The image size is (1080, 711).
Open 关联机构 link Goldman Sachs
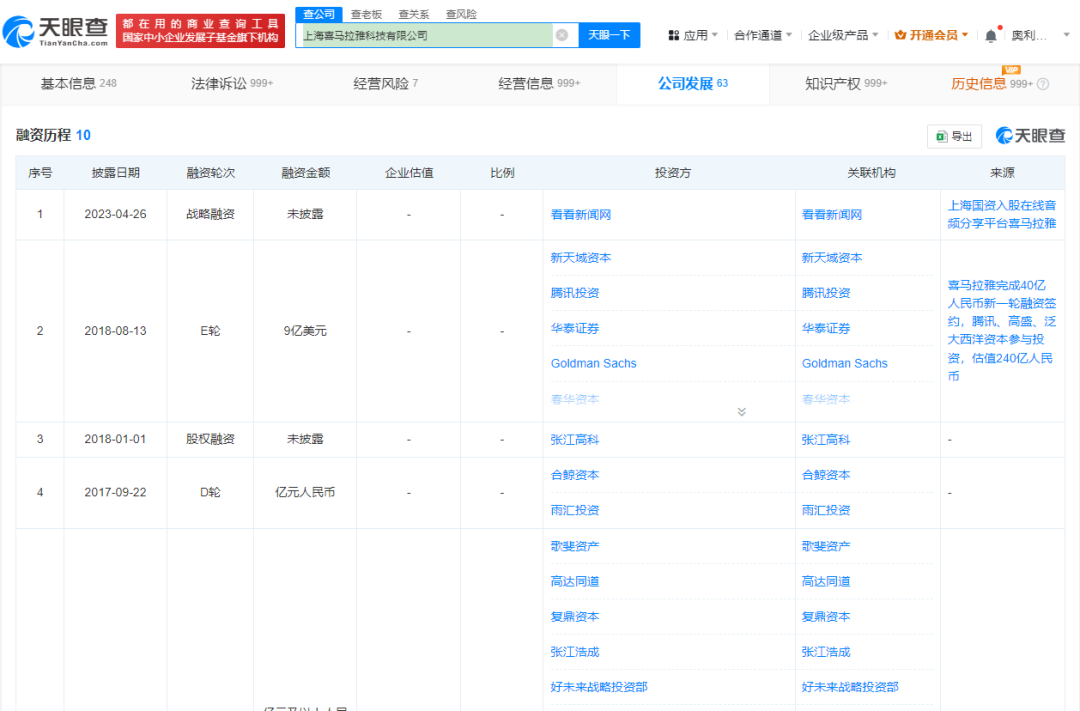pyautogui.click(x=845, y=364)
